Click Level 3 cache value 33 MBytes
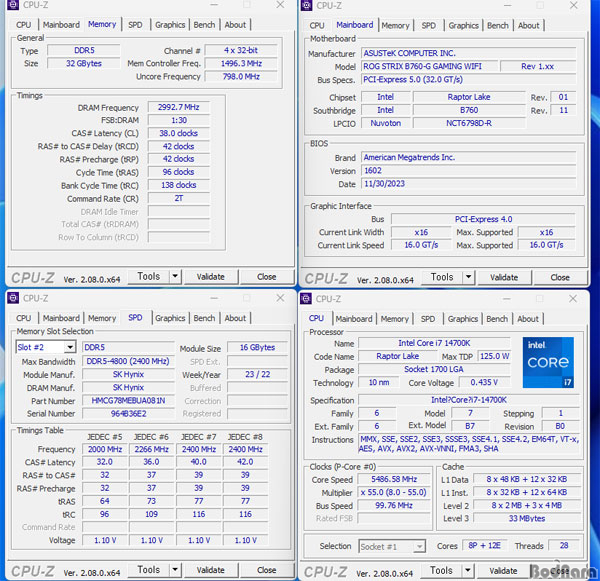This screenshot has width=600, height=581. tap(527, 518)
